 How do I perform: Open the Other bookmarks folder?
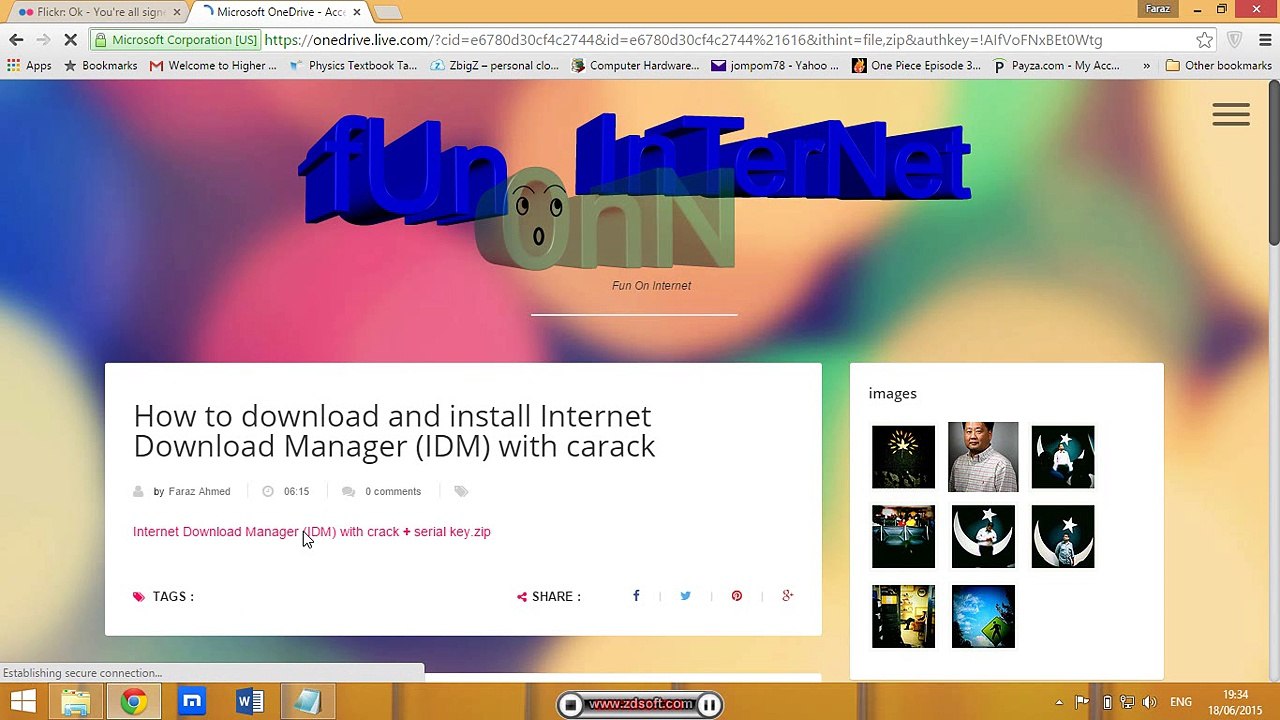tap(1219, 66)
